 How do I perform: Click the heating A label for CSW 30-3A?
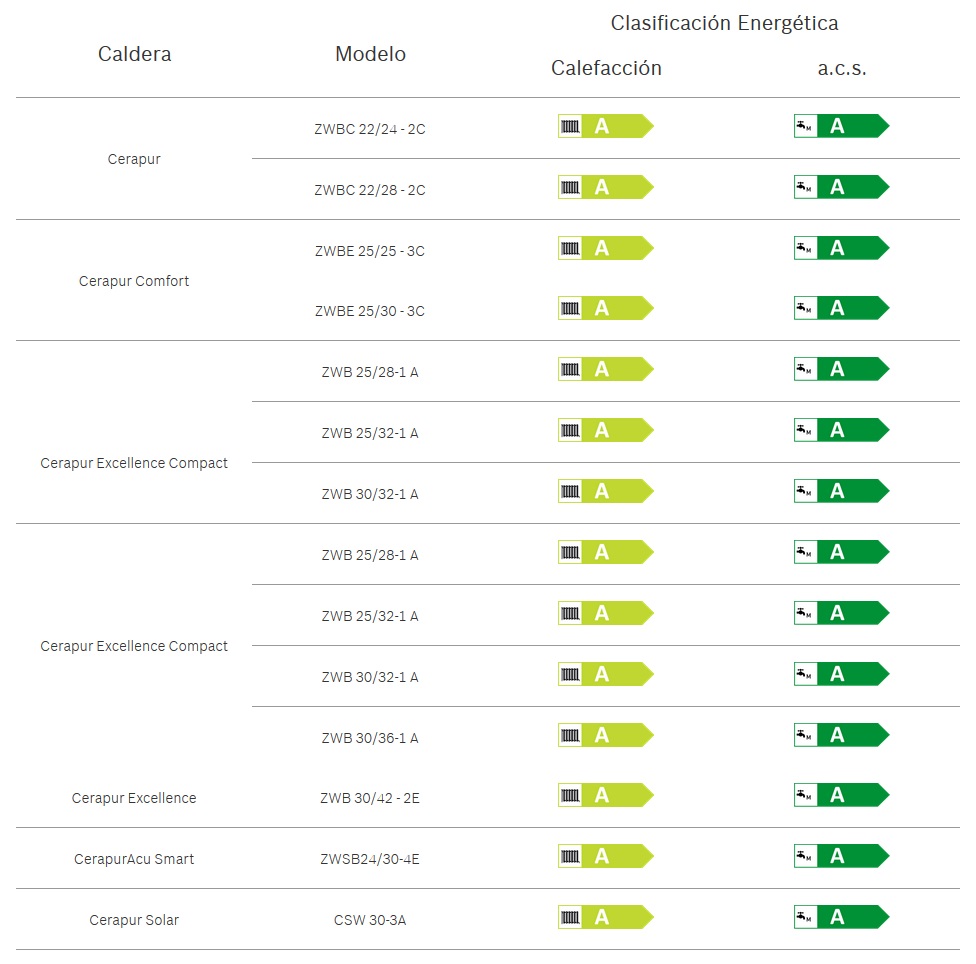[x=606, y=917]
